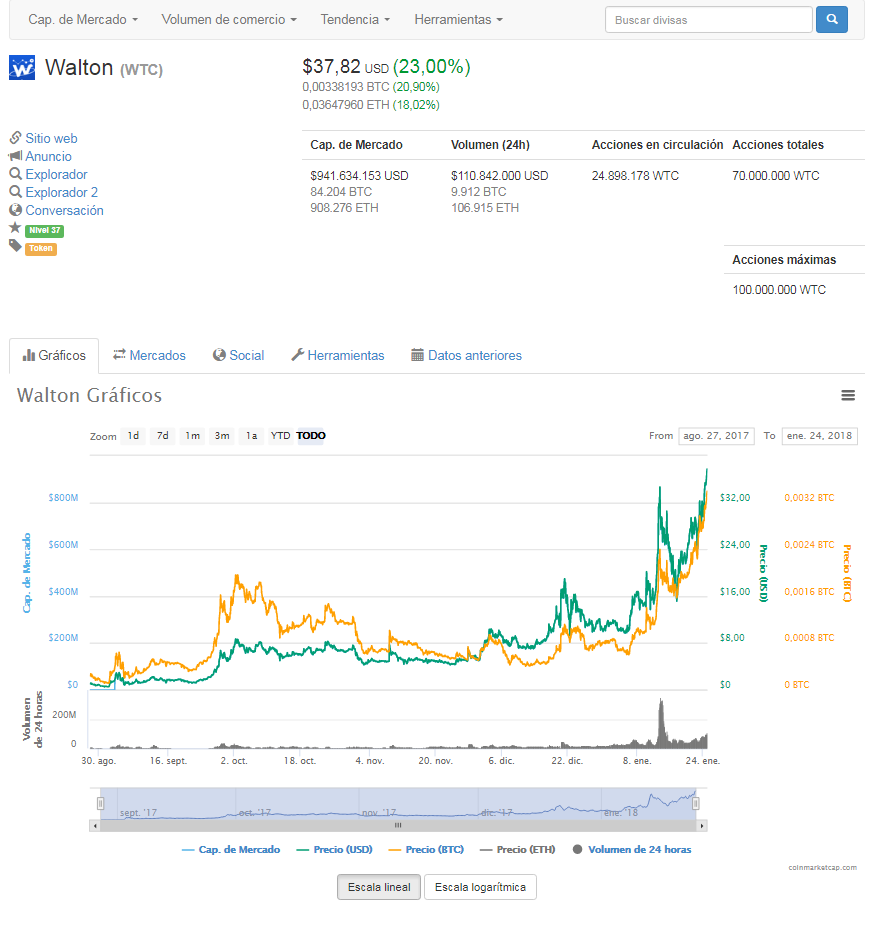Open the Herramientas tab with wrench icon

[x=338, y=356]
